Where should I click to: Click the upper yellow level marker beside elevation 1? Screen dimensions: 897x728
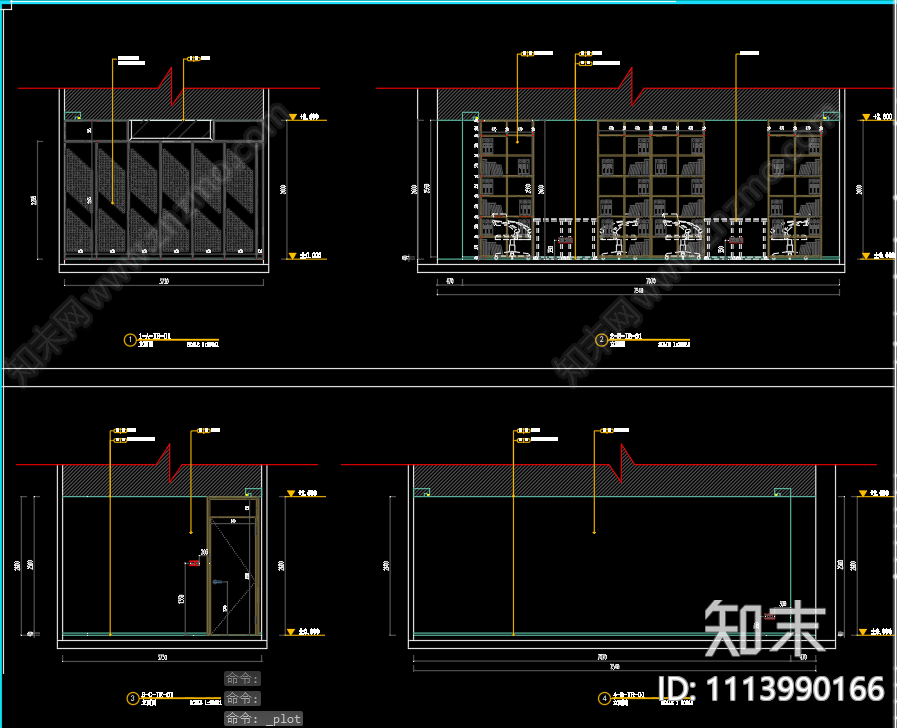click(293, 117)
